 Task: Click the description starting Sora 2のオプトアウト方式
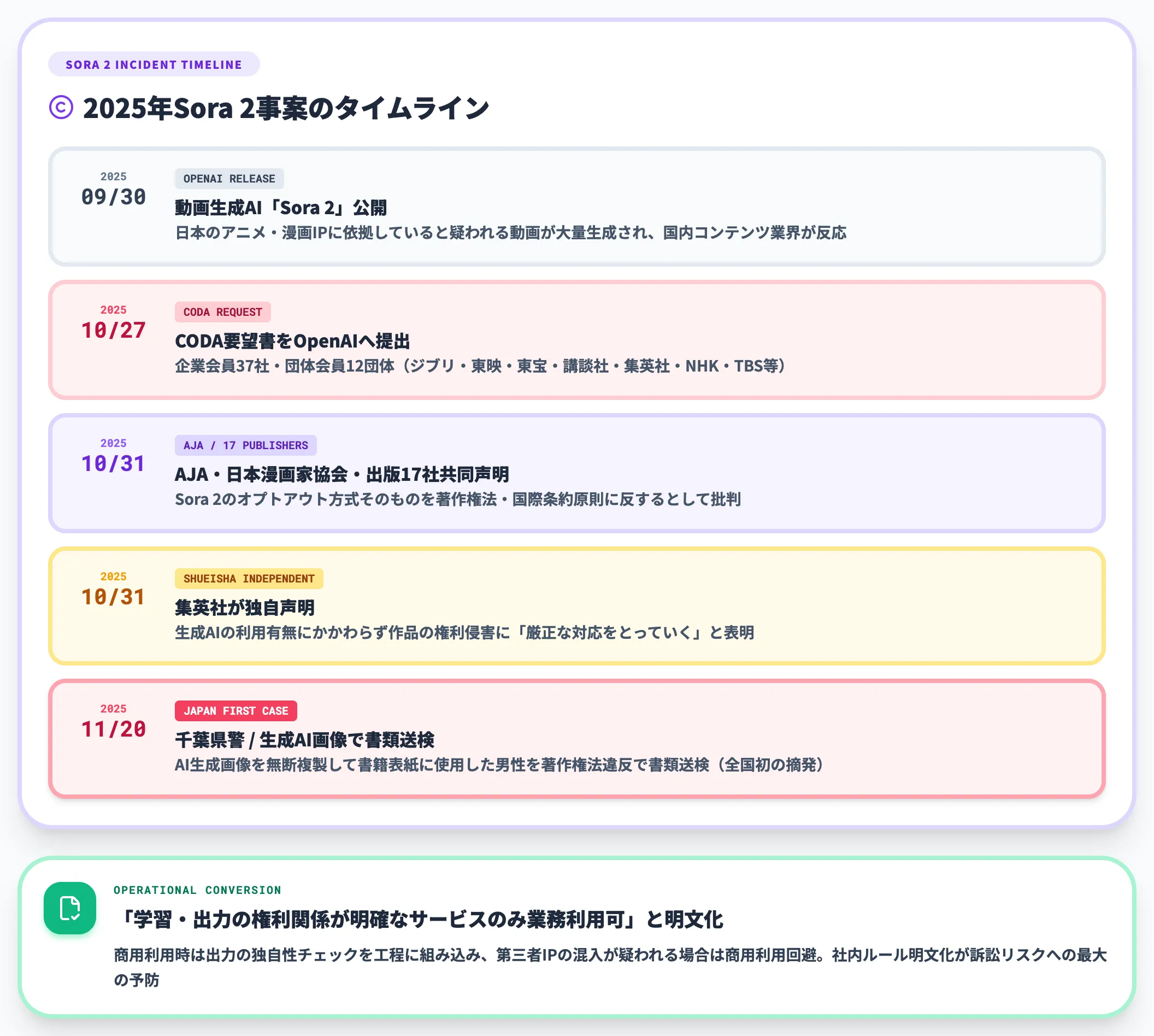pos(458,499)
